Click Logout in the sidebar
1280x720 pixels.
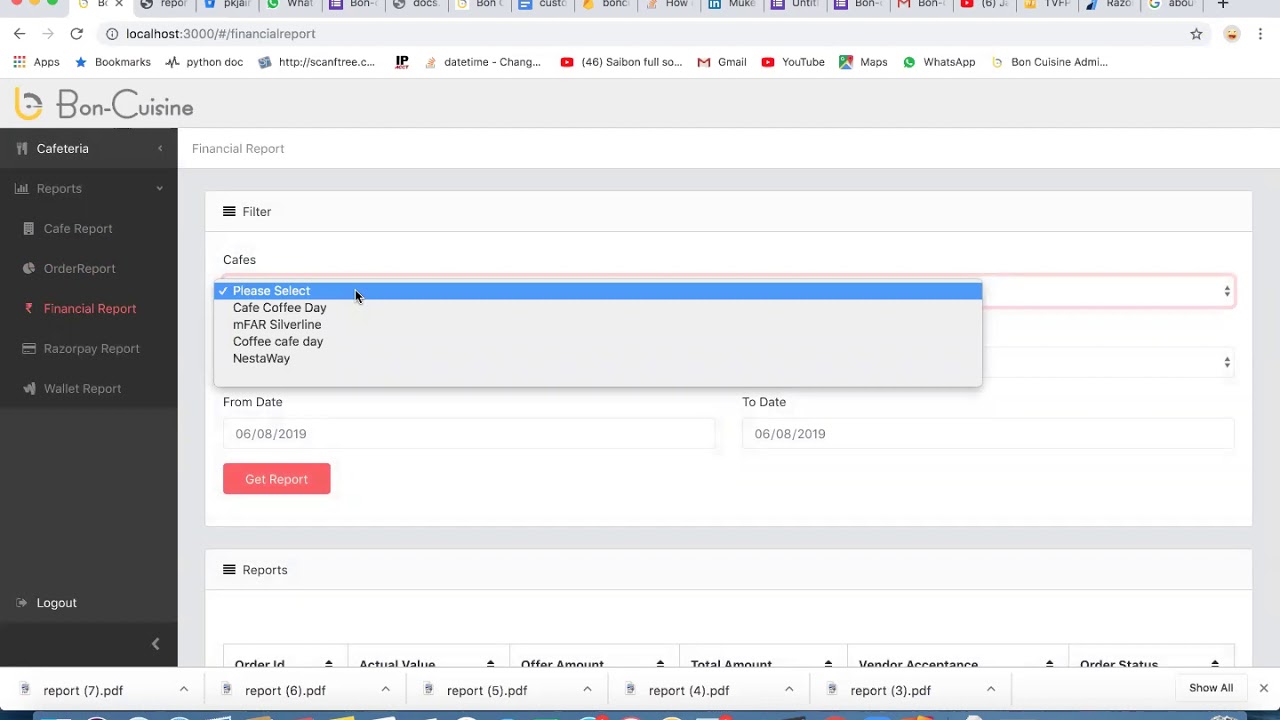point(57,603)
